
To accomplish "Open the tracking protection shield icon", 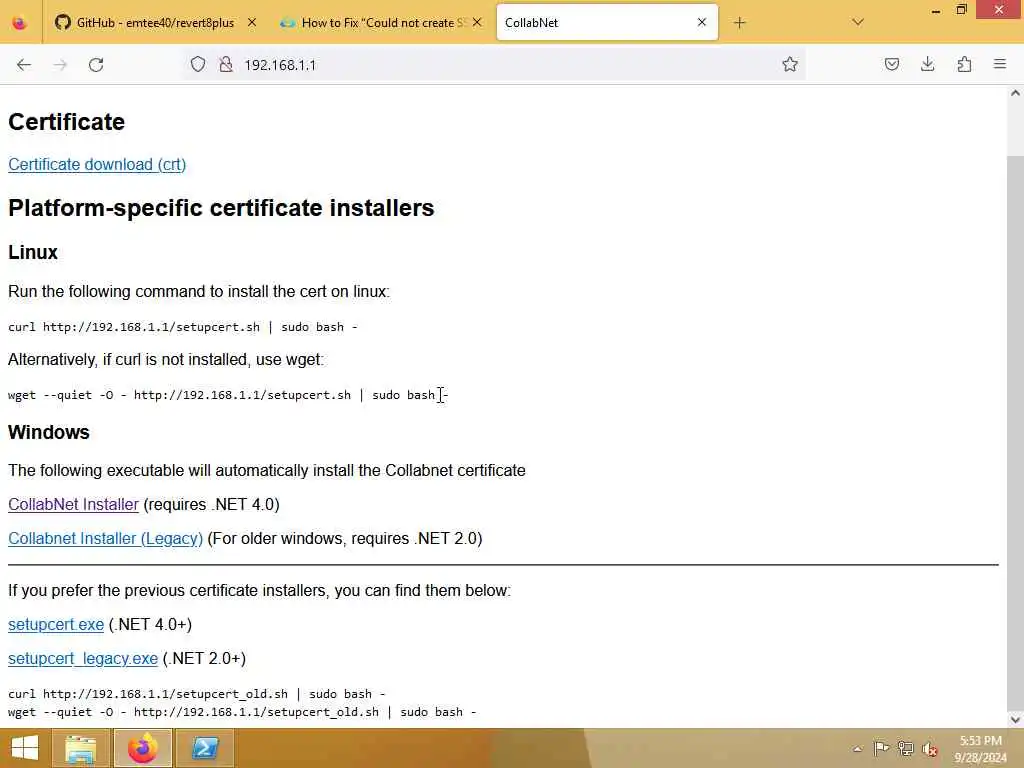I will pos(198,65).
